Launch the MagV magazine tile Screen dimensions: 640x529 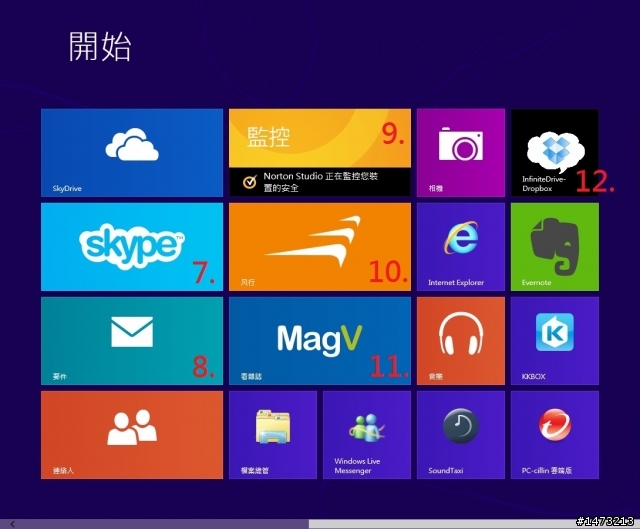320,341
